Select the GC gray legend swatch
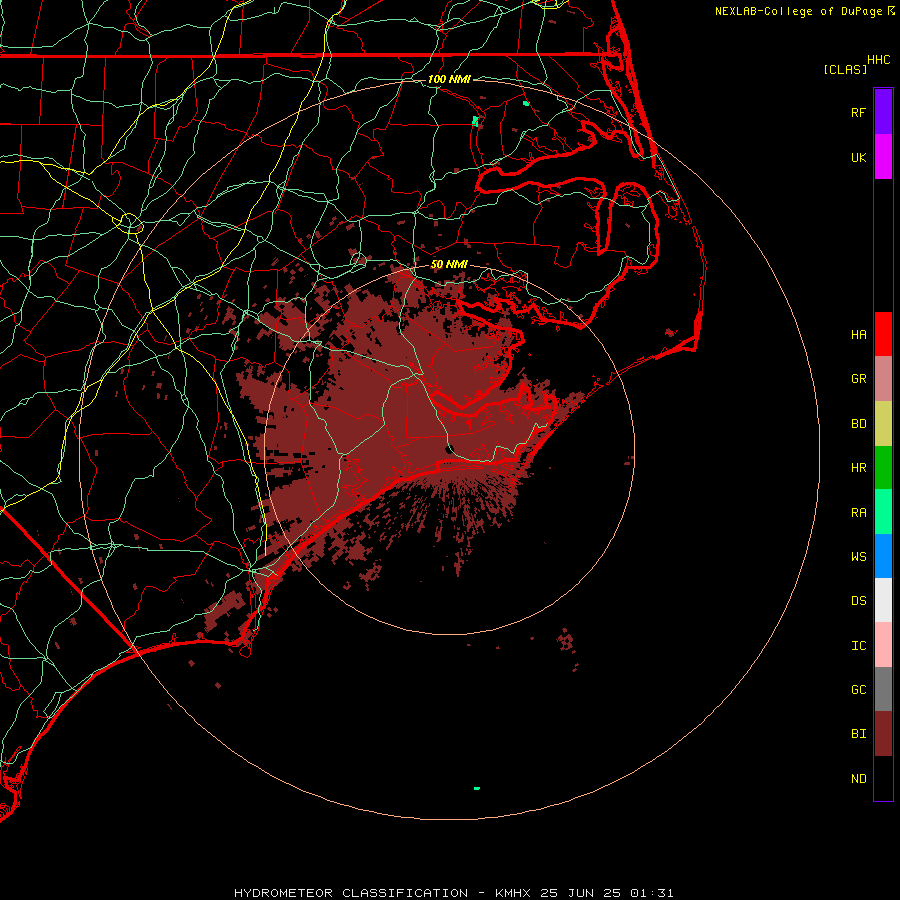The width and height of the screenshot is (900, 900). coord(883,689)
